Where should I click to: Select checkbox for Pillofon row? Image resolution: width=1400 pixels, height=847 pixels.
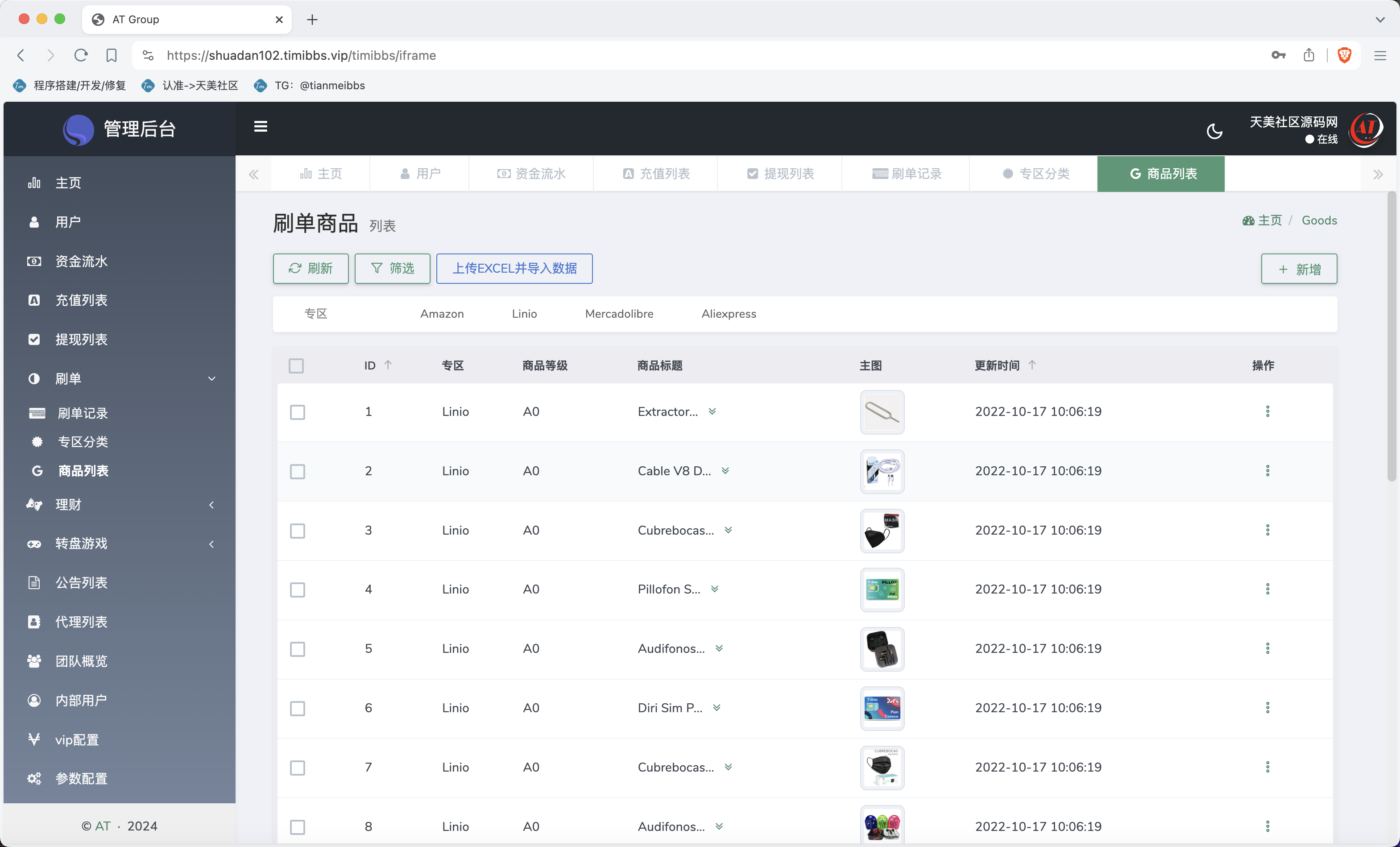[x=297, y=590]
